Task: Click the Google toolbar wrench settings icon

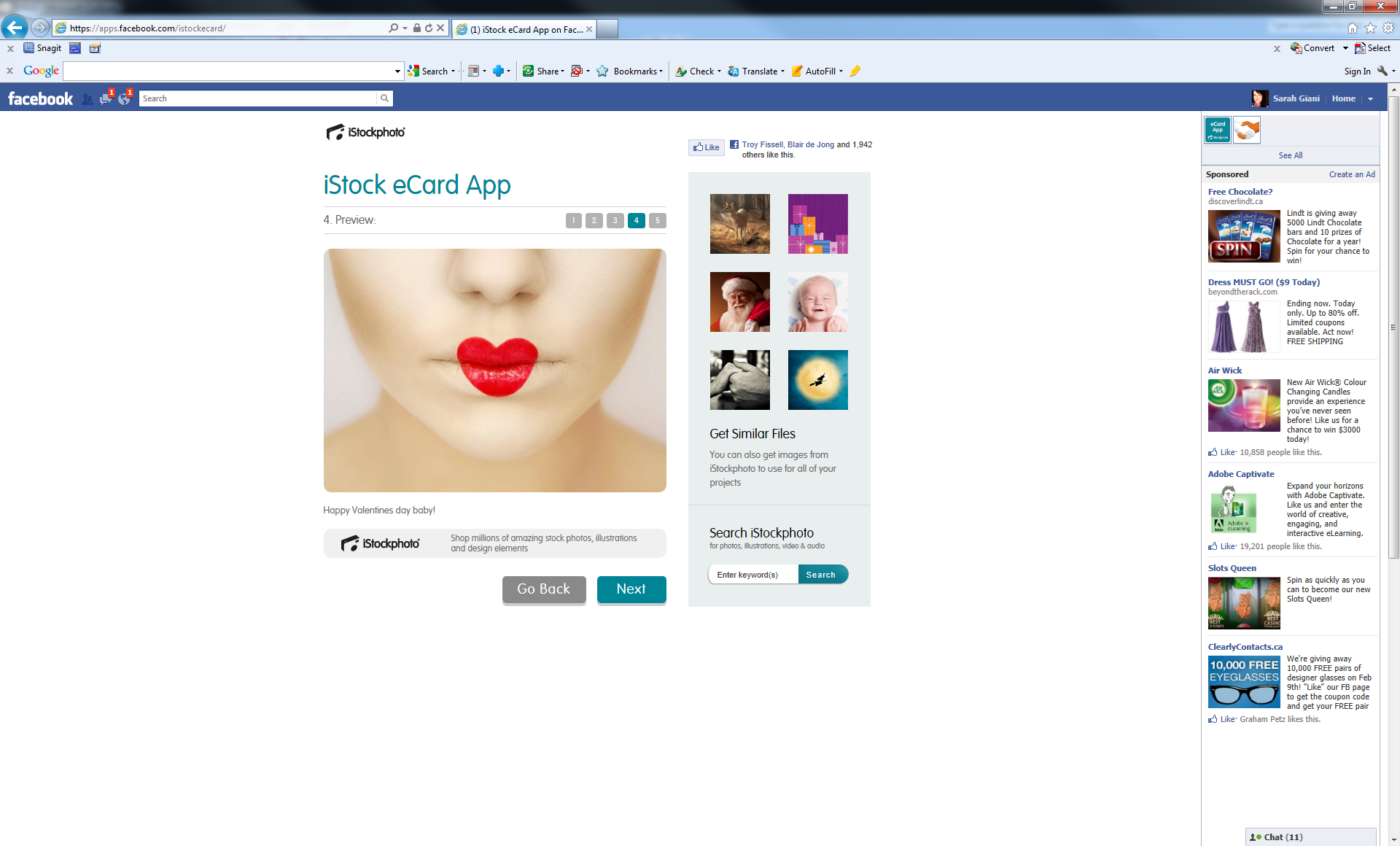Action: click(x=1382, y=71)
